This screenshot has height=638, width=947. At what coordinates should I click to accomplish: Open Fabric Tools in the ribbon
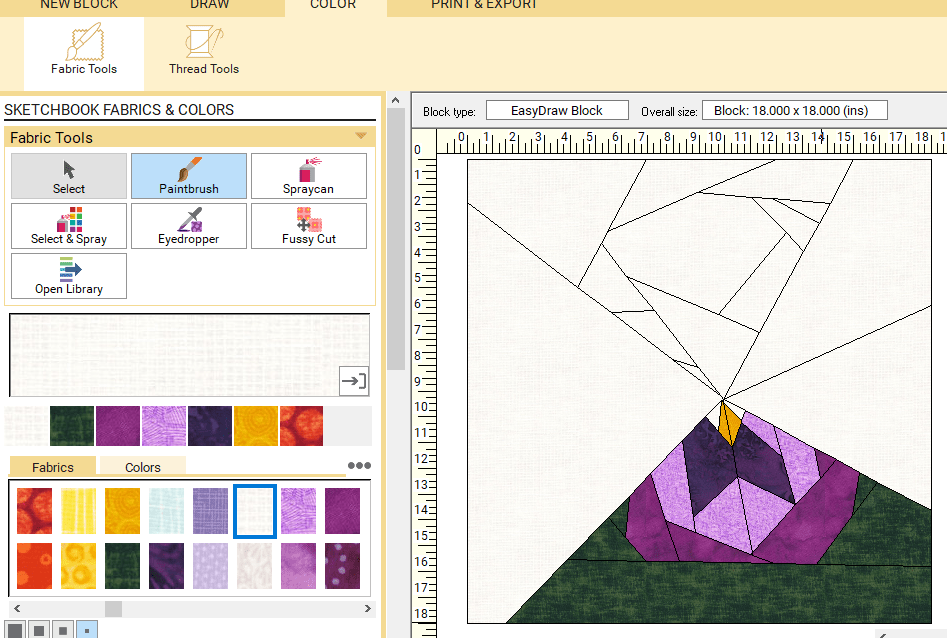[84, 52]
